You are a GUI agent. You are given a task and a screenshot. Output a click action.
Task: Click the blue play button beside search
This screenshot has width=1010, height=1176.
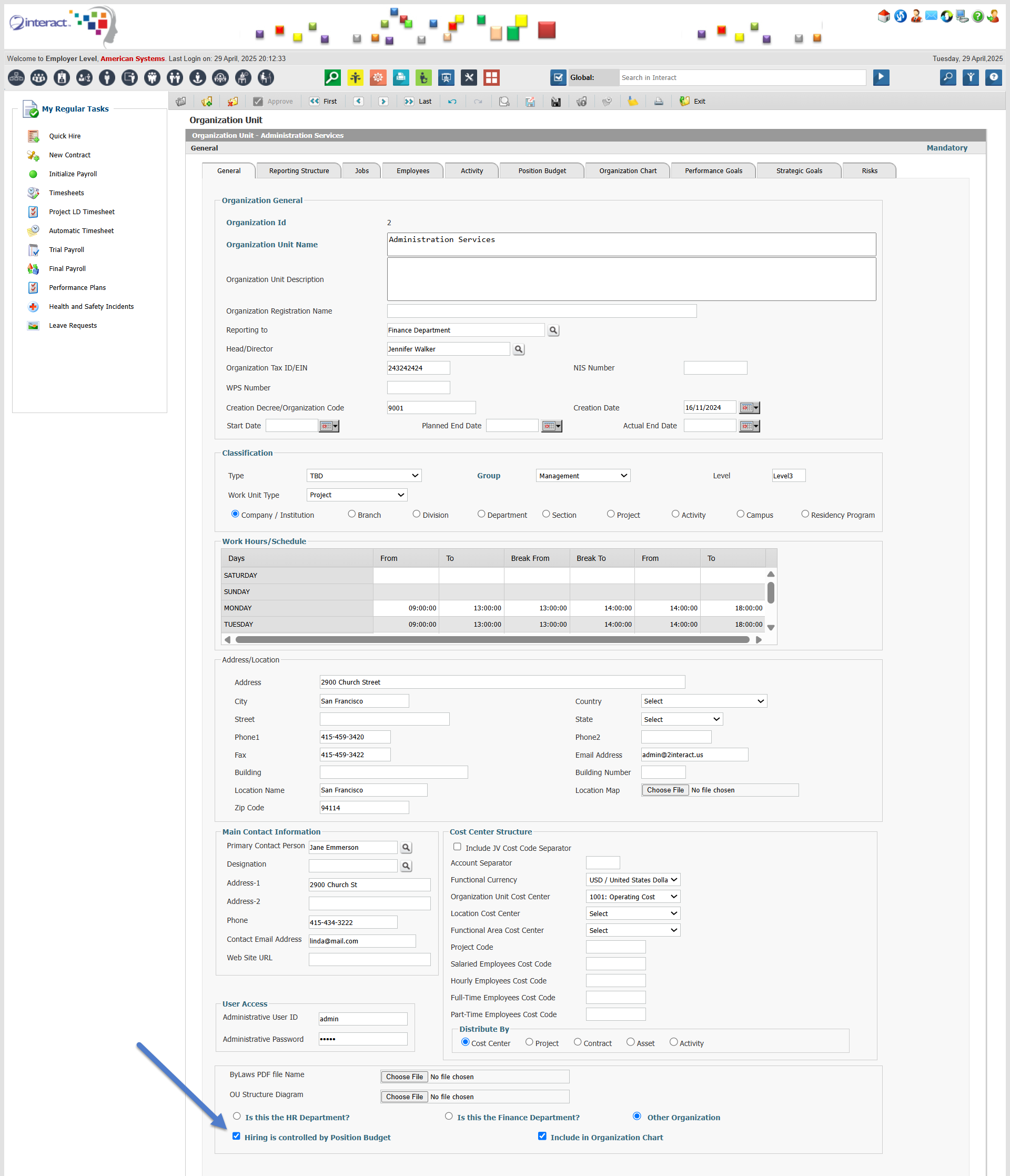click(881, 77)
